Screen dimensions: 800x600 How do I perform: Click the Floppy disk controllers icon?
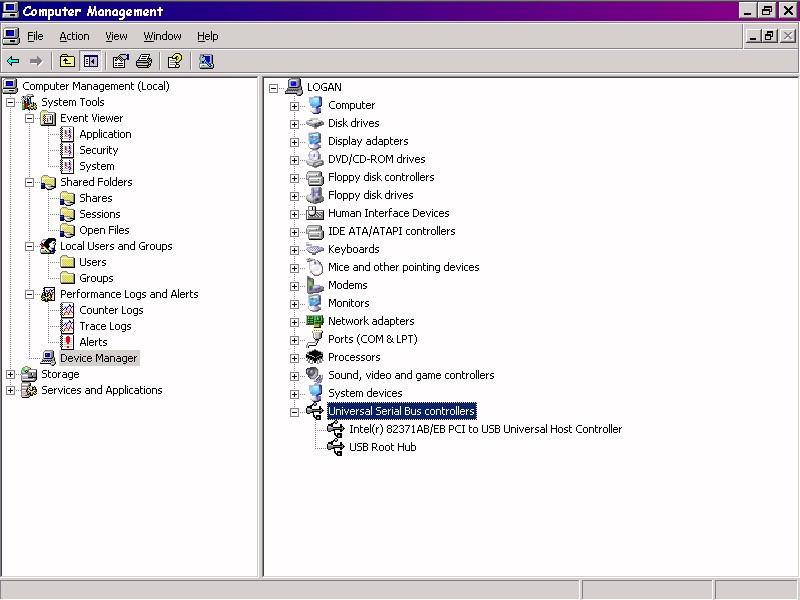315,177
